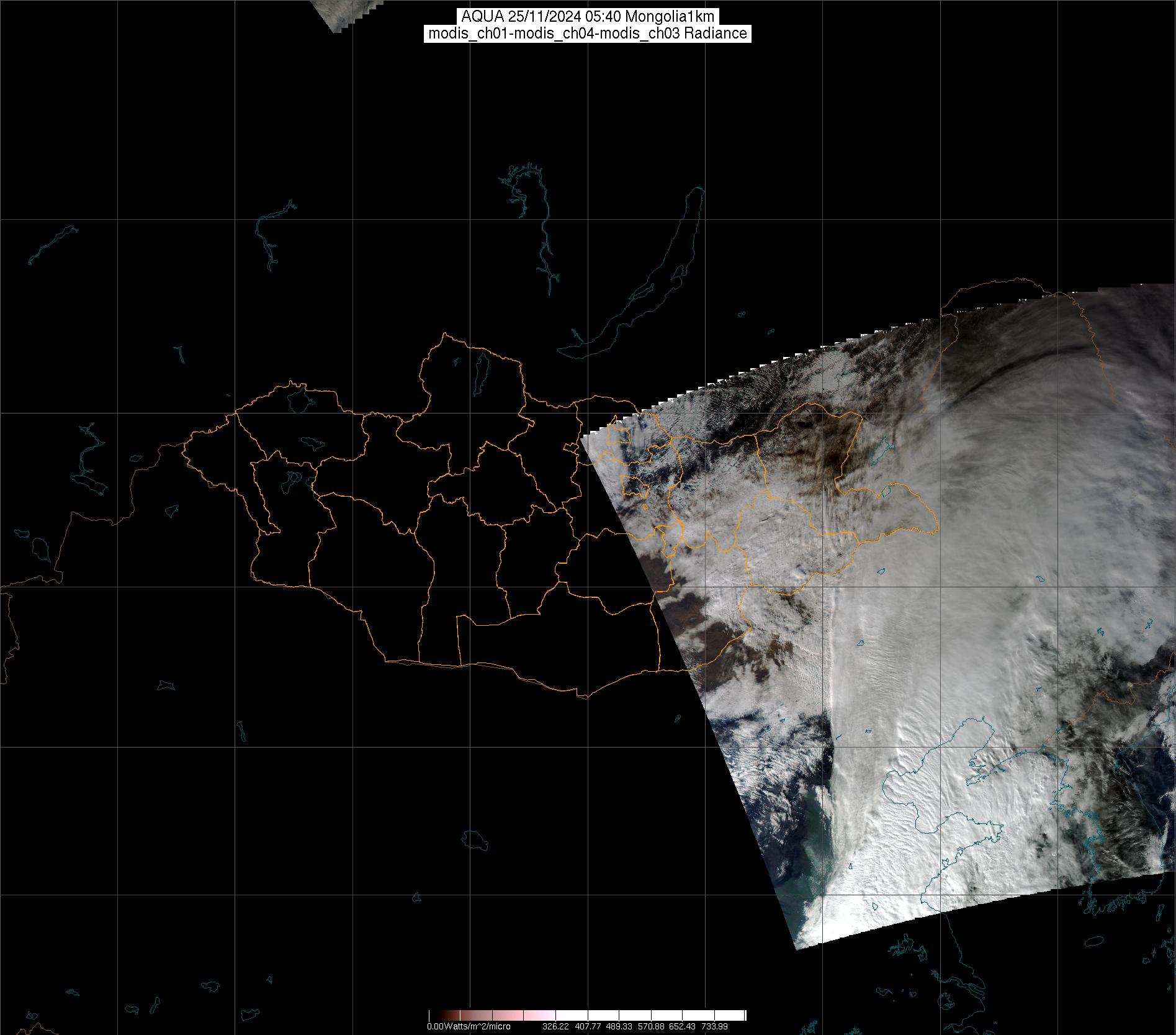Click the 0.00Watts/m^2/micro scale label

click(x=469, y=1026)
